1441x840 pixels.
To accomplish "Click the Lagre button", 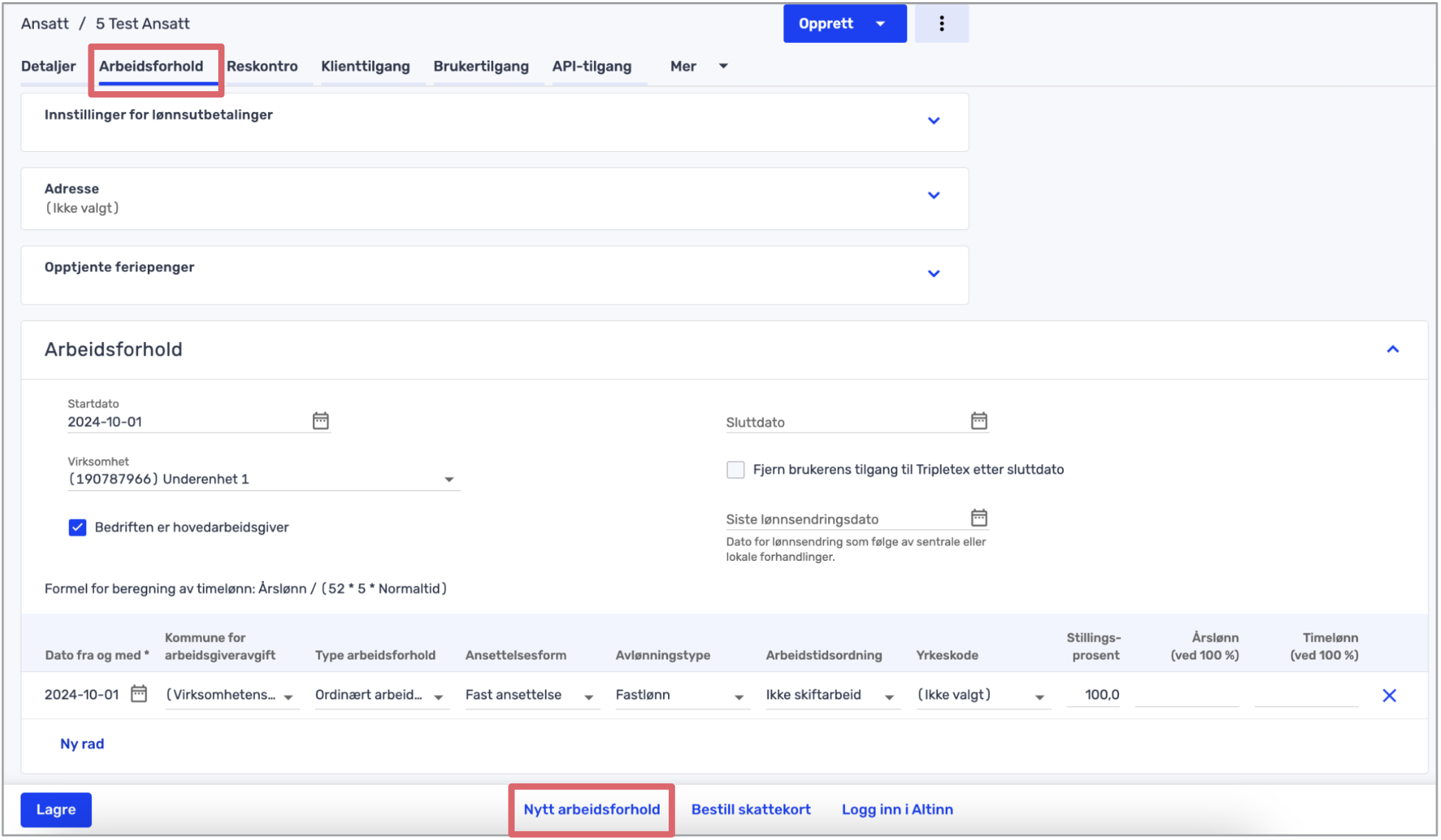I will [x=56, y=810].
